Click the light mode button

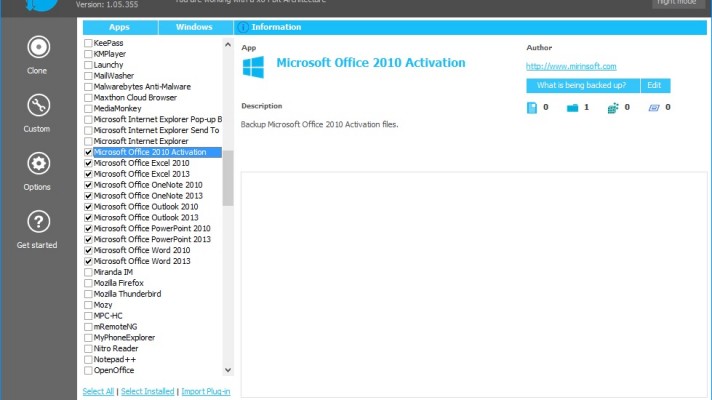678,3
